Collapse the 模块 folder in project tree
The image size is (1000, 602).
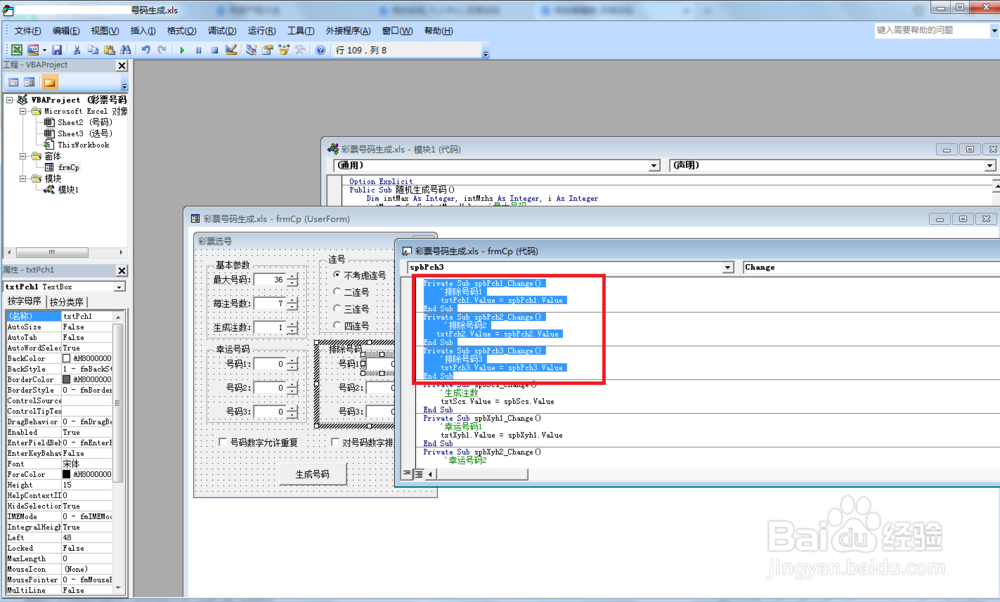click(x=23, y=179)
